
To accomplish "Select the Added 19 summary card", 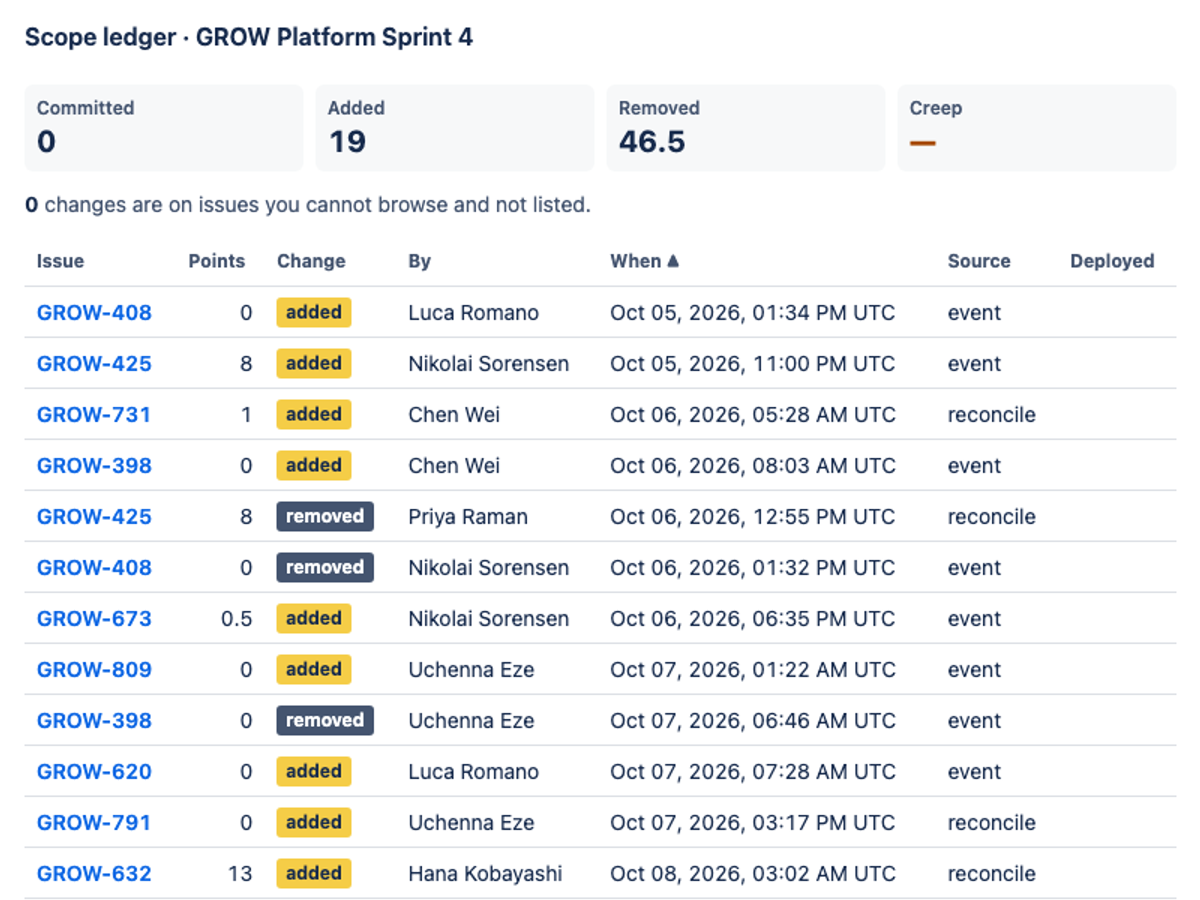I will pyautogui.click(x=455, y=128).
